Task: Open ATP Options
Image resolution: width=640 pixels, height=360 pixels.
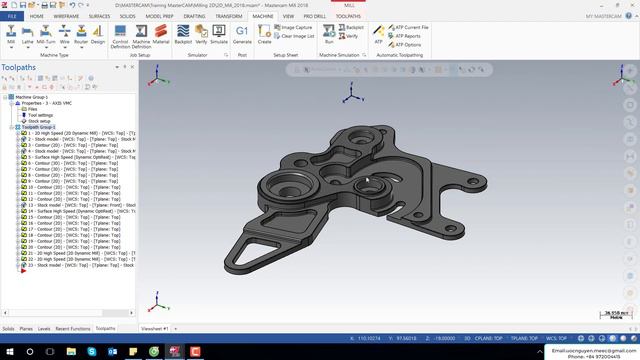Action: tap(404, 44)
